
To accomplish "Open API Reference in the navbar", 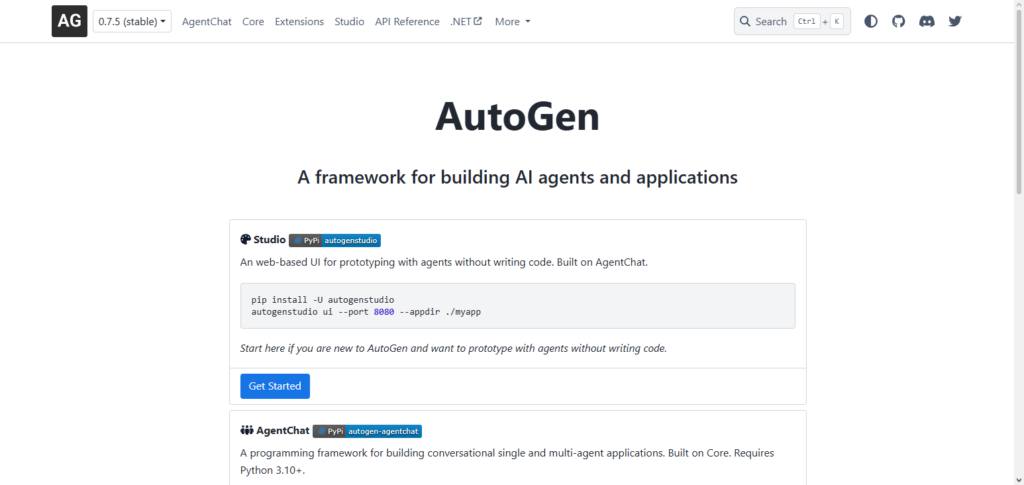I will click(x=407, y=22).
